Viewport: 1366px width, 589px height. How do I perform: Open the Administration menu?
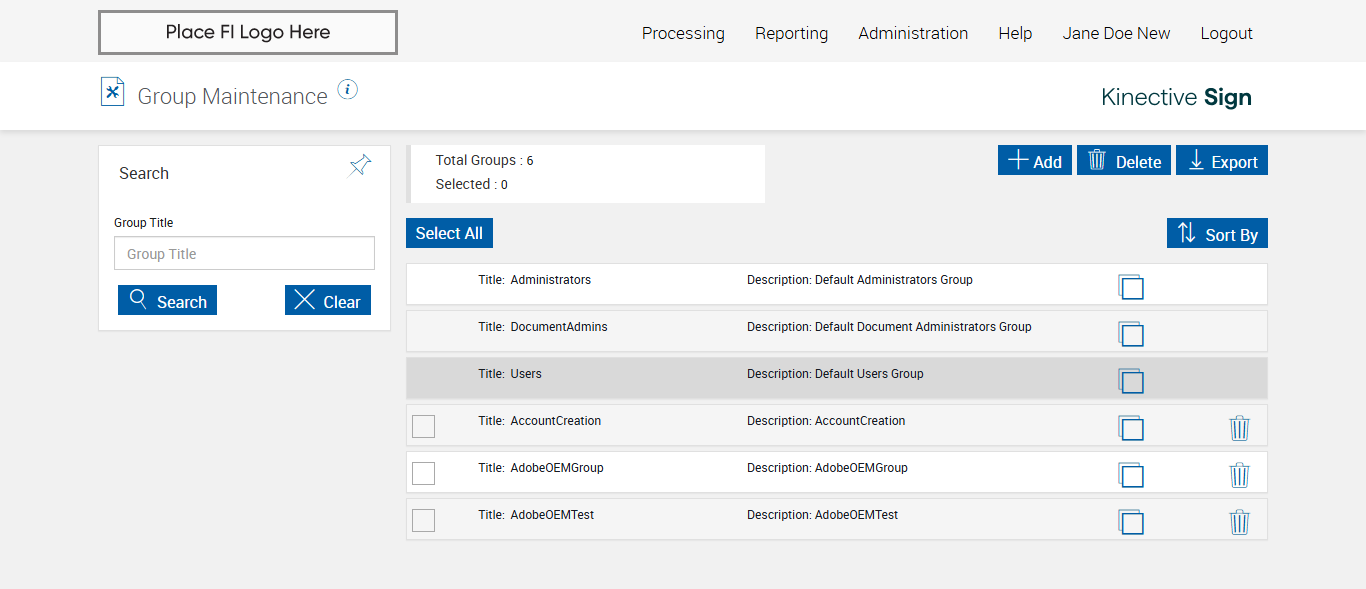[913, 33]
